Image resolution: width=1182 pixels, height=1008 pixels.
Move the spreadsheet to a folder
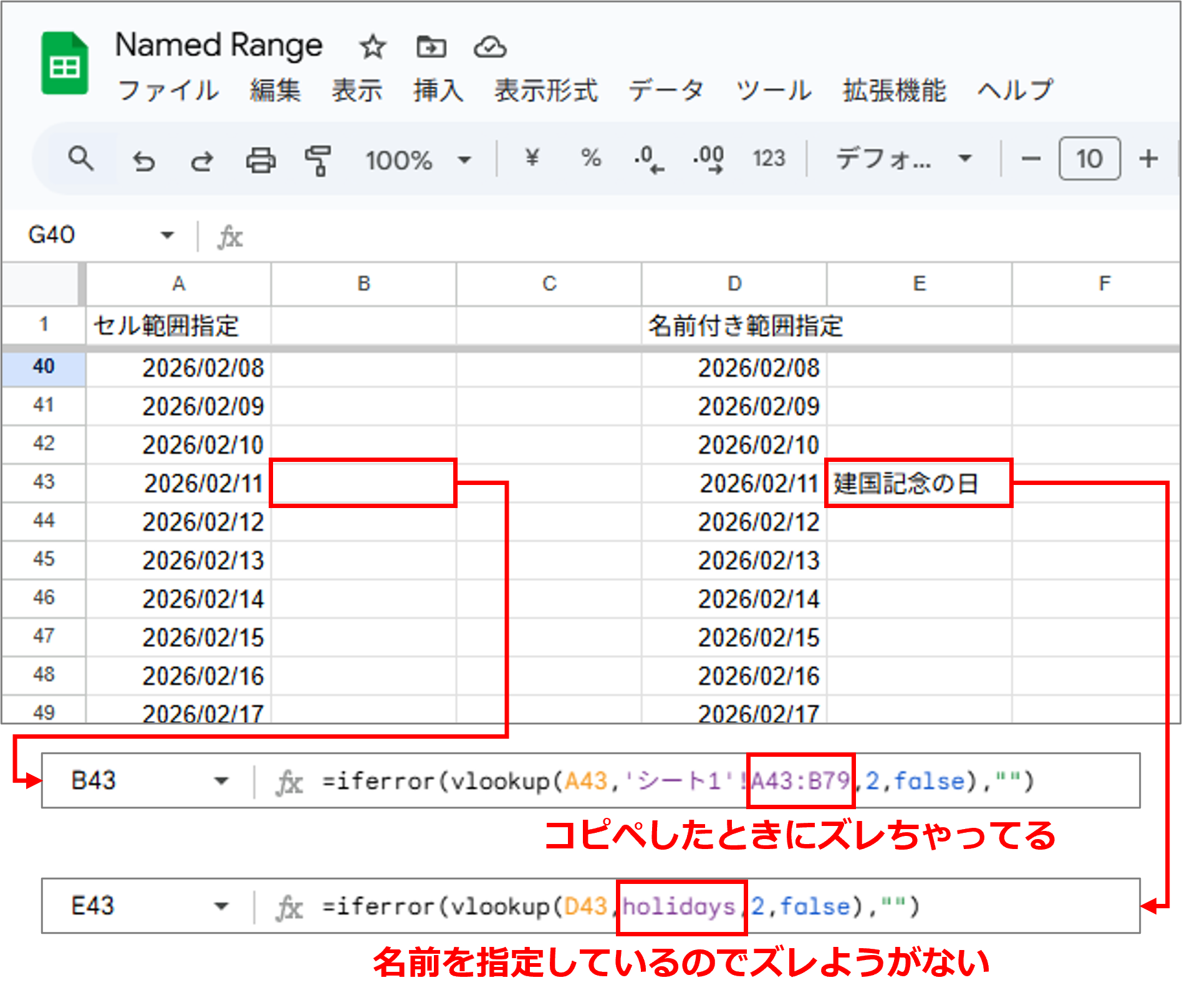tap(431, 46)
